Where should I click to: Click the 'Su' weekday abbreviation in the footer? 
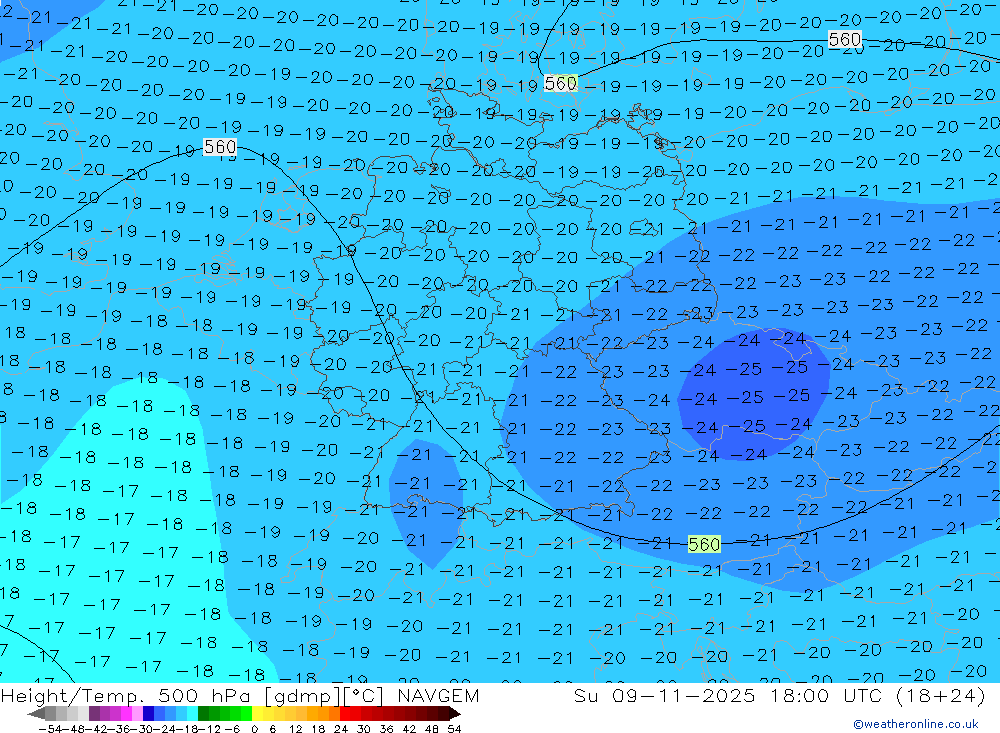pos(585,695)
